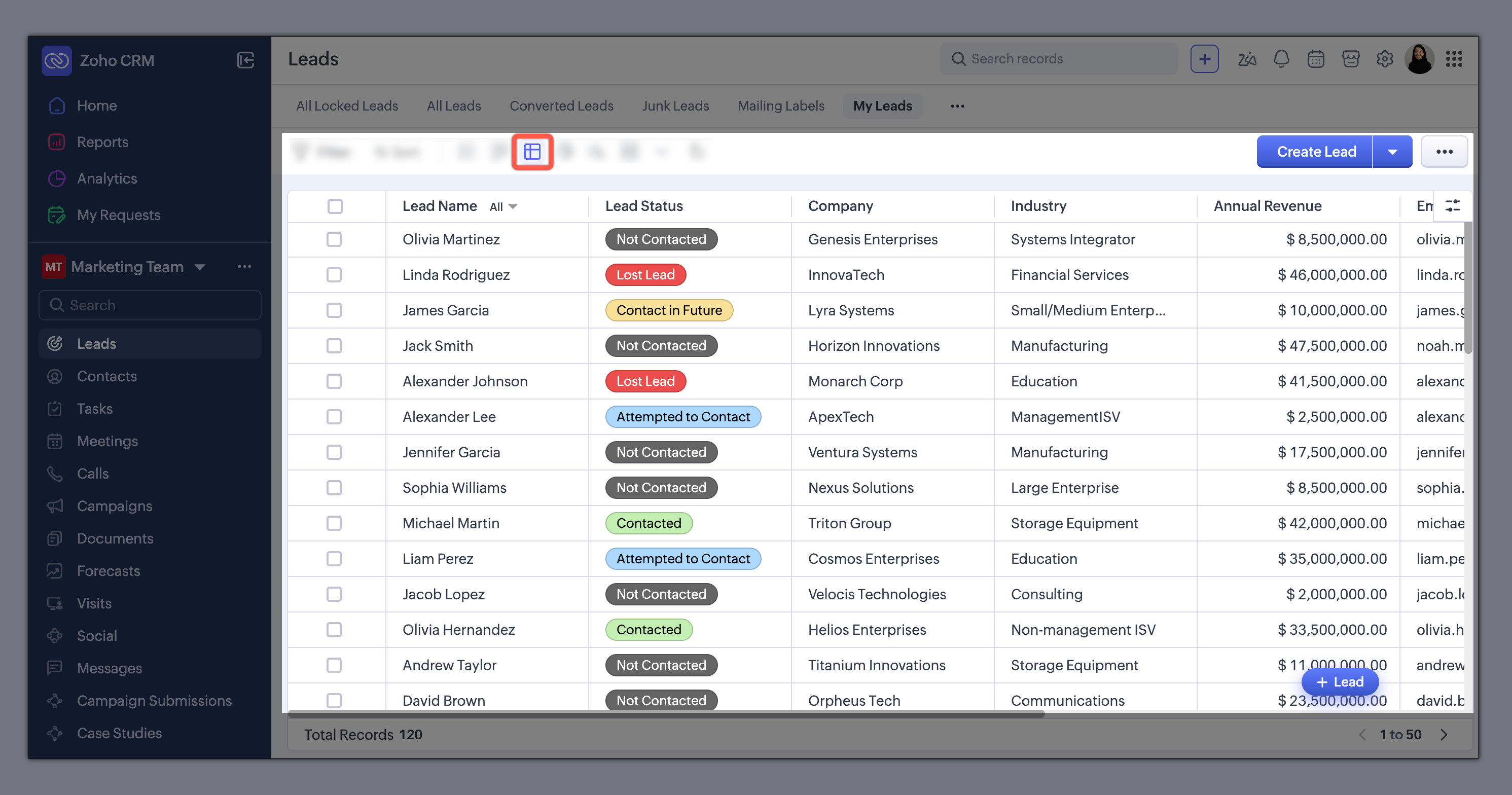Open the Marketing Team dropdown
Viewport: 1512px width, 795px height.
pyautogui.click(x=200, y=267)
